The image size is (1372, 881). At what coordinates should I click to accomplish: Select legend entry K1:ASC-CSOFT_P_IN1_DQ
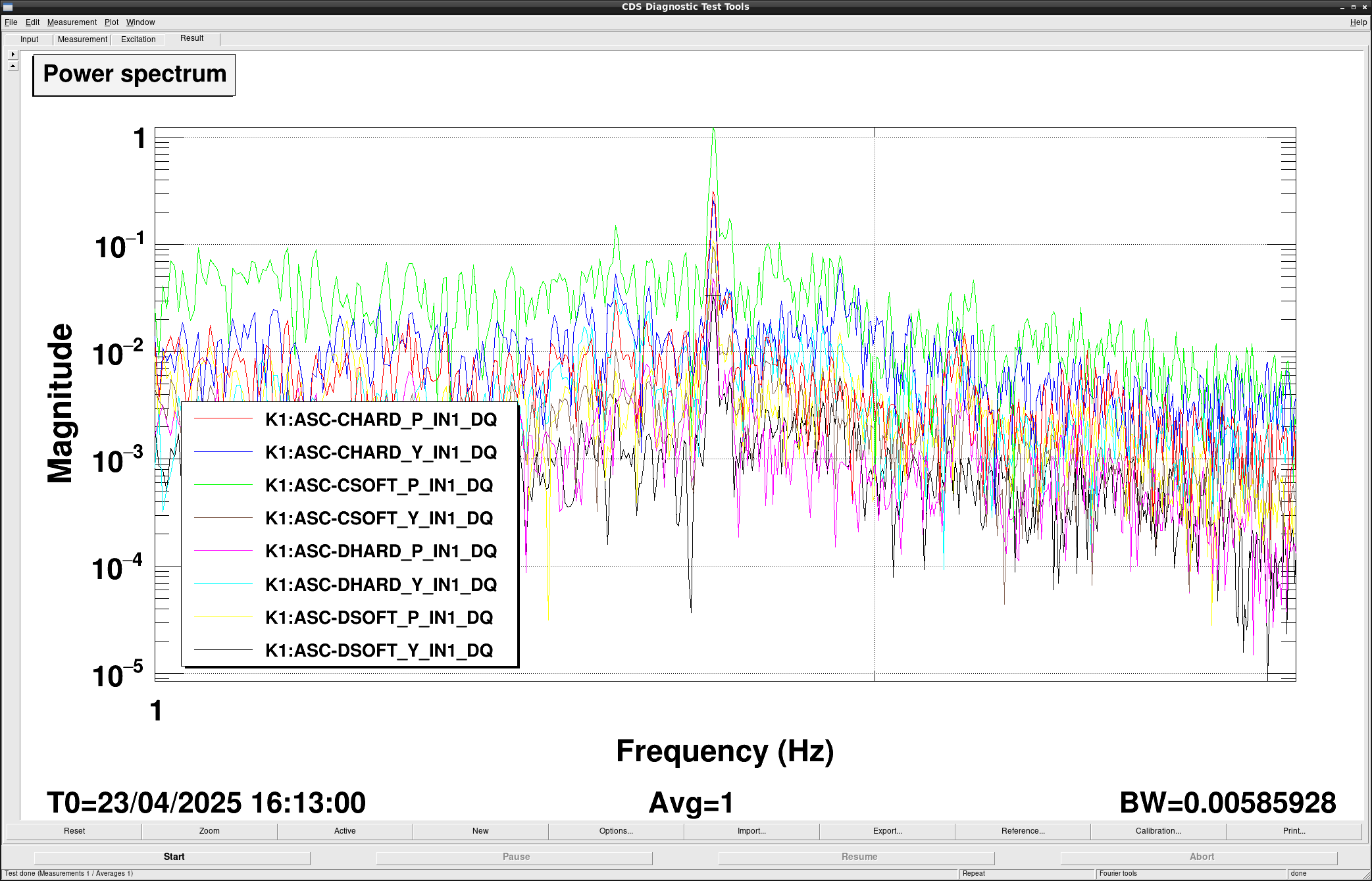379,486
